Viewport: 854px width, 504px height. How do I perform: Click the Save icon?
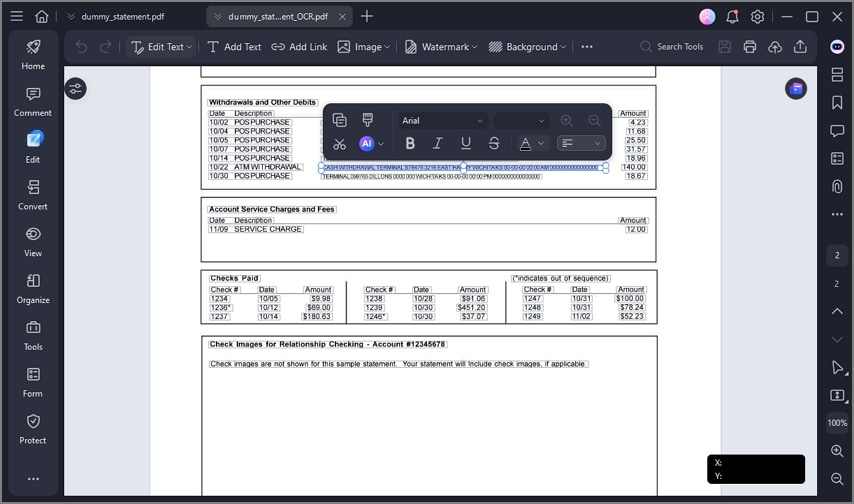point(724,47)
